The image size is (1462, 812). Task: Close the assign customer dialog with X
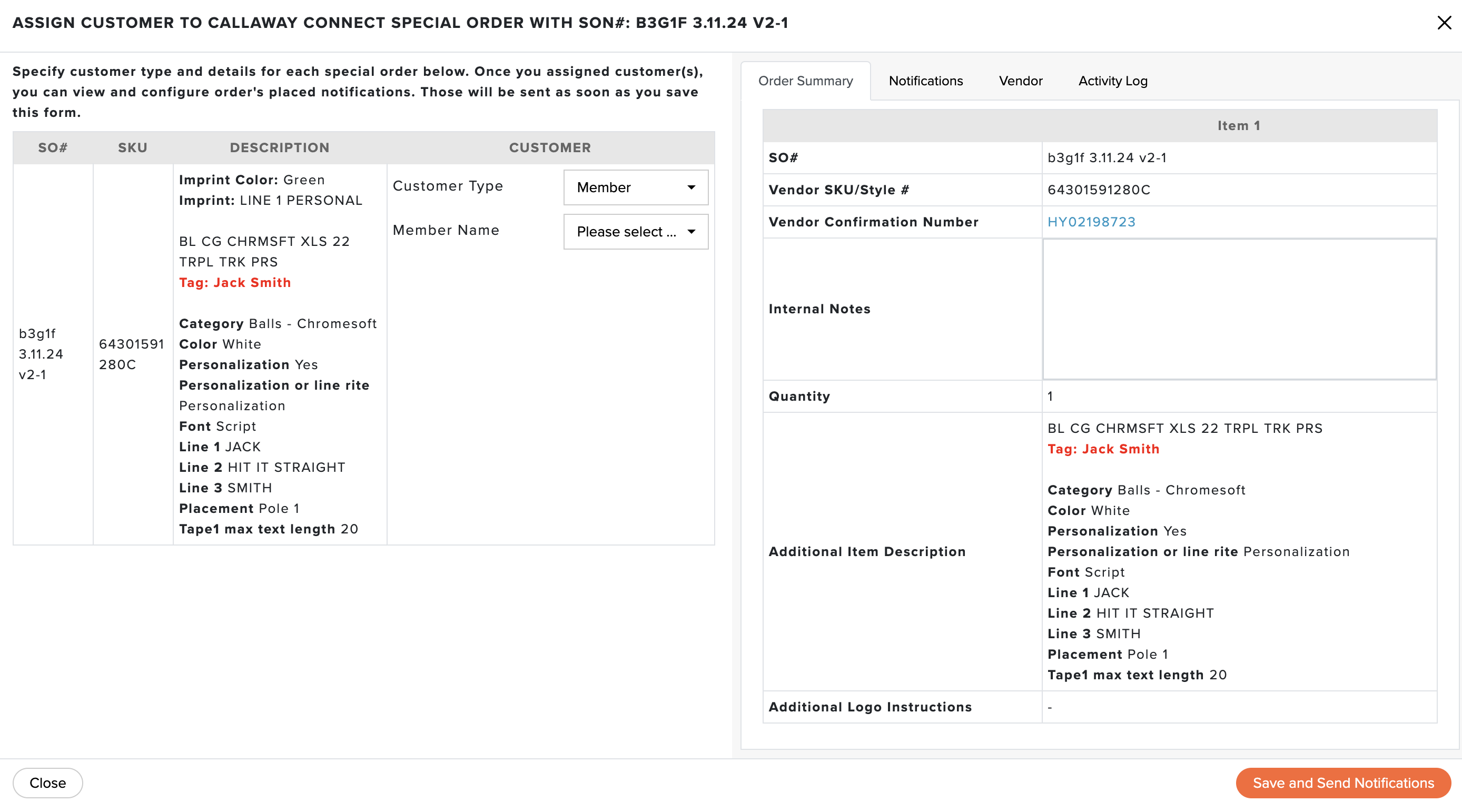(x=1444, y=23)
